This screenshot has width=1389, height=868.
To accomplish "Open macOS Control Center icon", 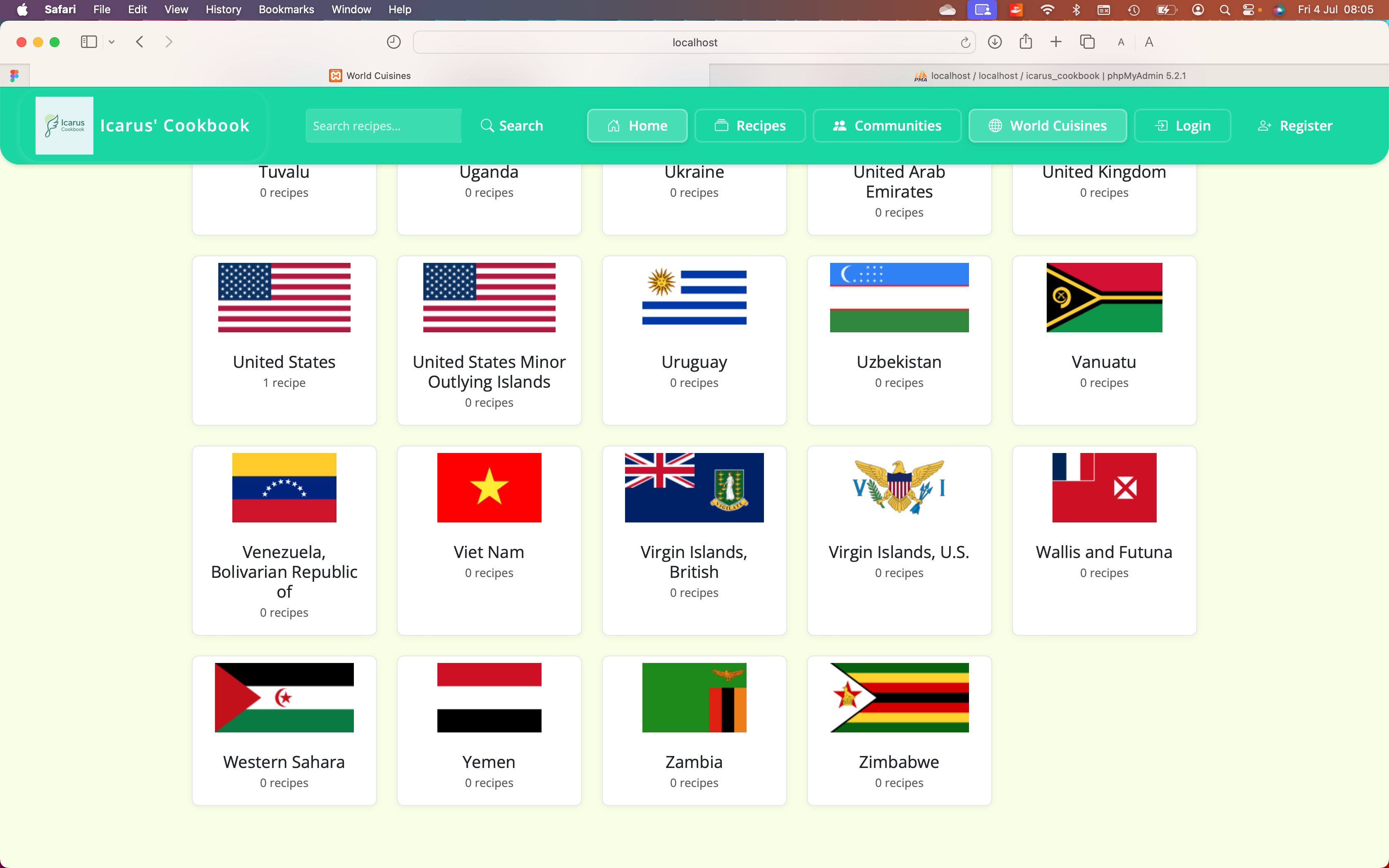I will click(x=1248, y=9).
